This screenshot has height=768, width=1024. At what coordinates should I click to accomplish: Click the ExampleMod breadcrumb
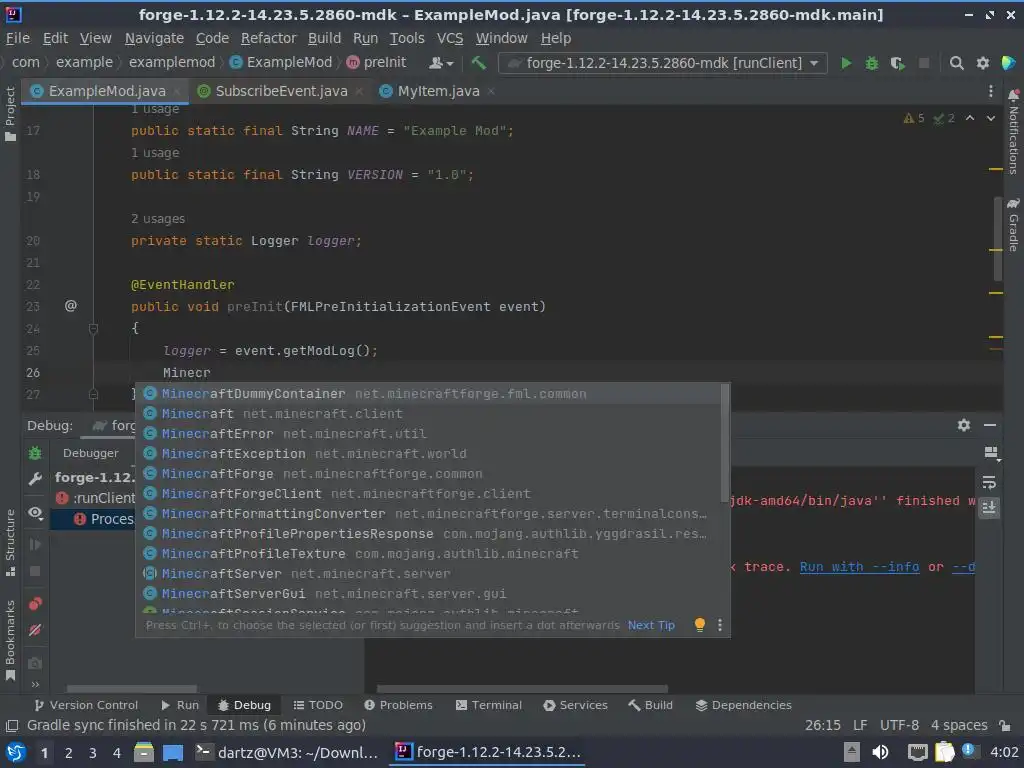point(281,62)
